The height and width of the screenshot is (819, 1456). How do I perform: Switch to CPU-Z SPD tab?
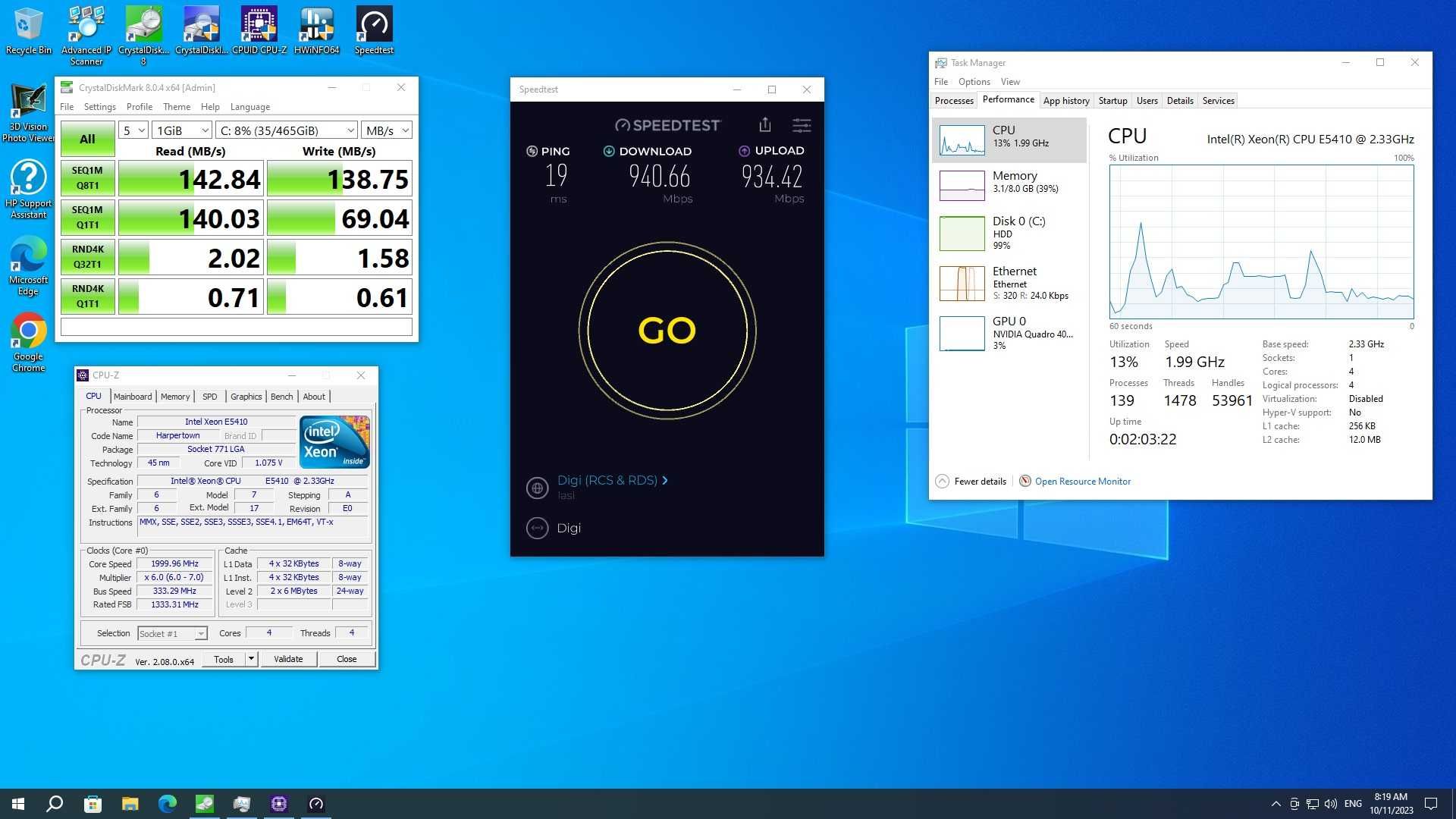(x=210, y=397)
